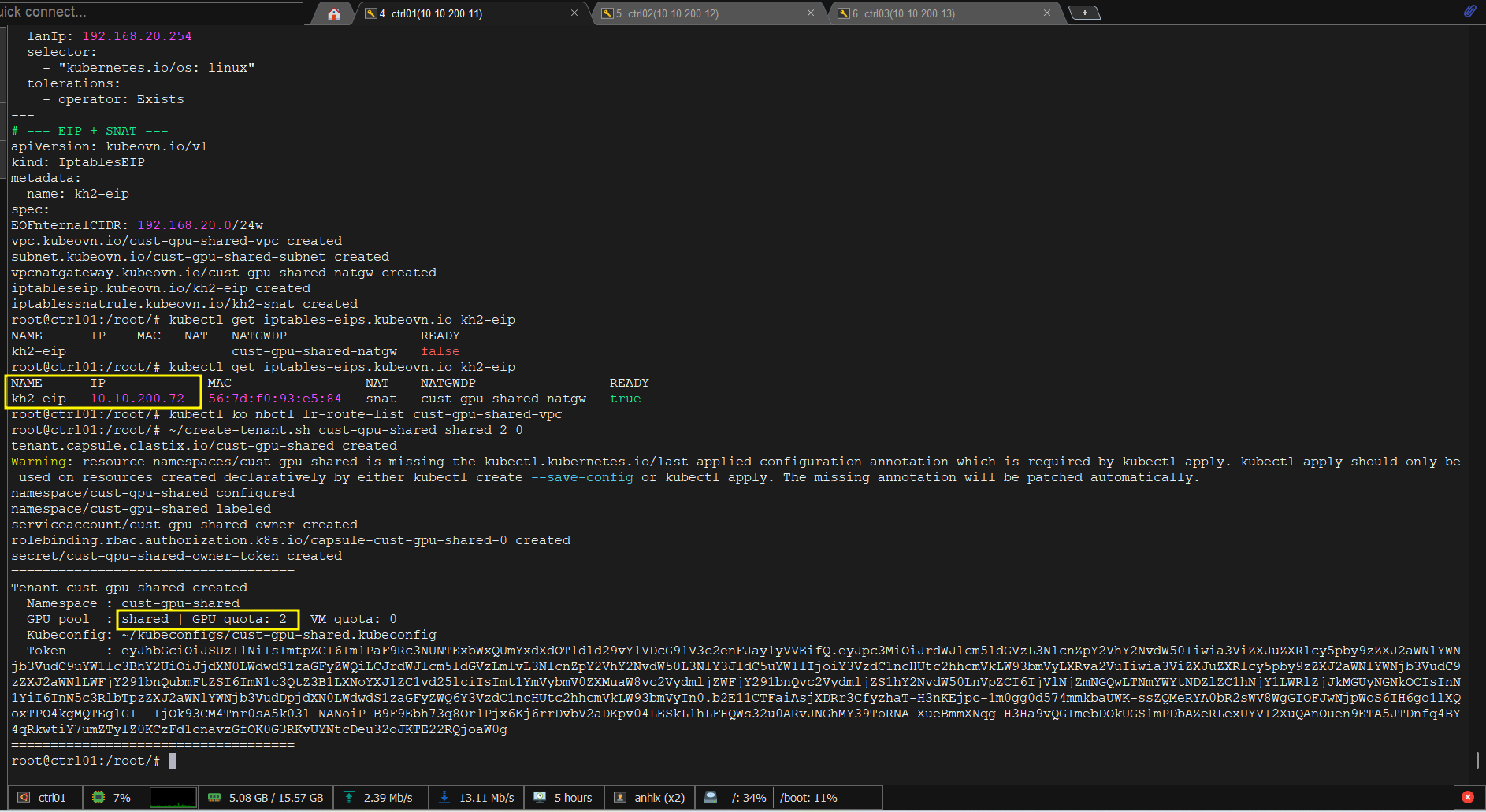Click the '13.11 Mb/s' download value
Image resolution: width=1486 pixels, height=812 pixels.
487,798
